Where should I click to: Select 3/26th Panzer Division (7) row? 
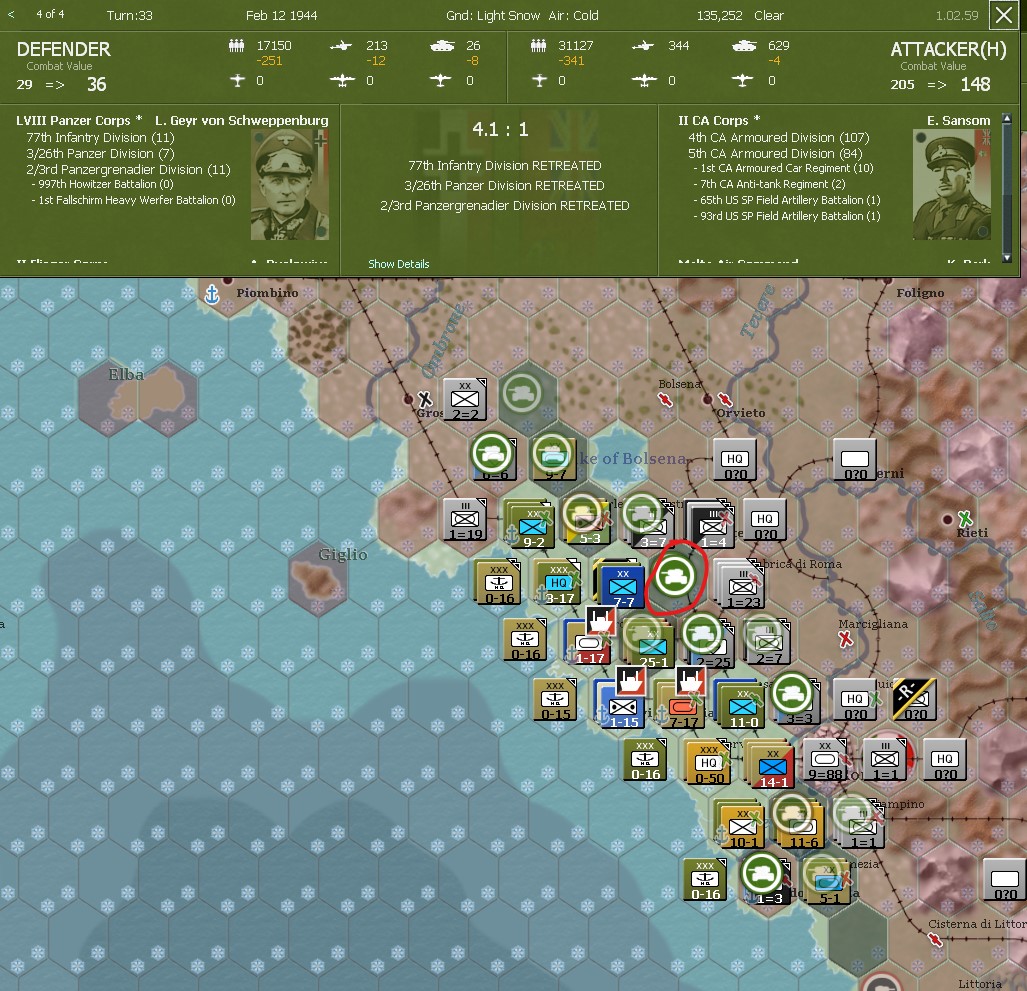tap(100, 153)
